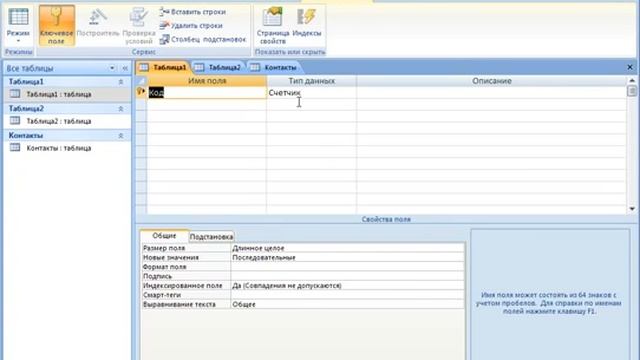Open Страница свойств property sheet
640x360 pixels.
coord(273,25)
